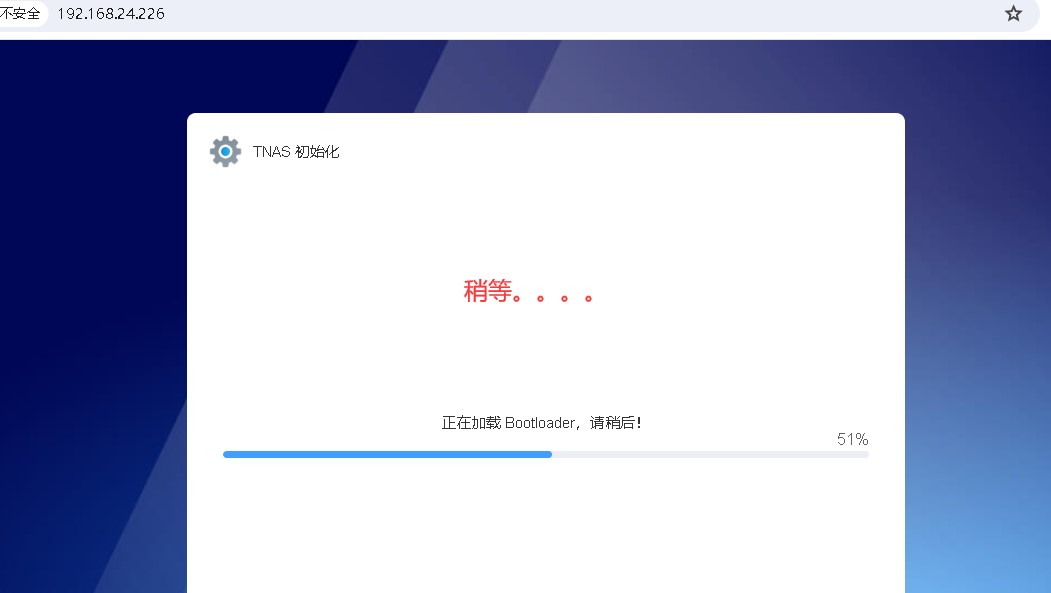Click the 正在加载 Bootloader status text
Image resolution: width=1051 pixels, height=593 pixels.
[542, 423]
